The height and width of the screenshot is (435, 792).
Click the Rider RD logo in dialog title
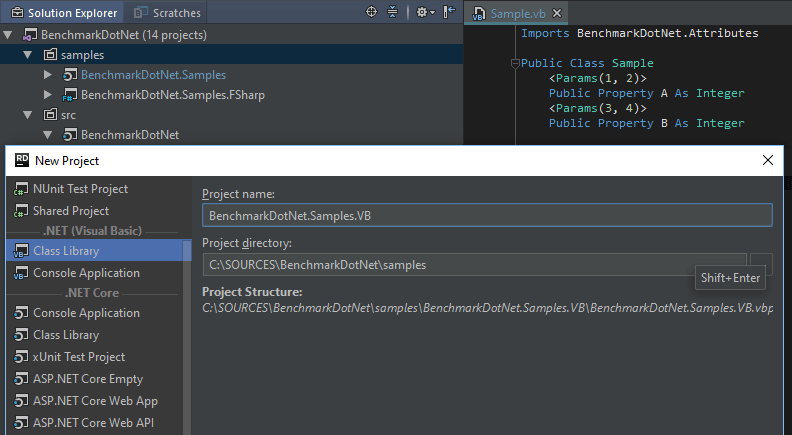click(22, 160)
